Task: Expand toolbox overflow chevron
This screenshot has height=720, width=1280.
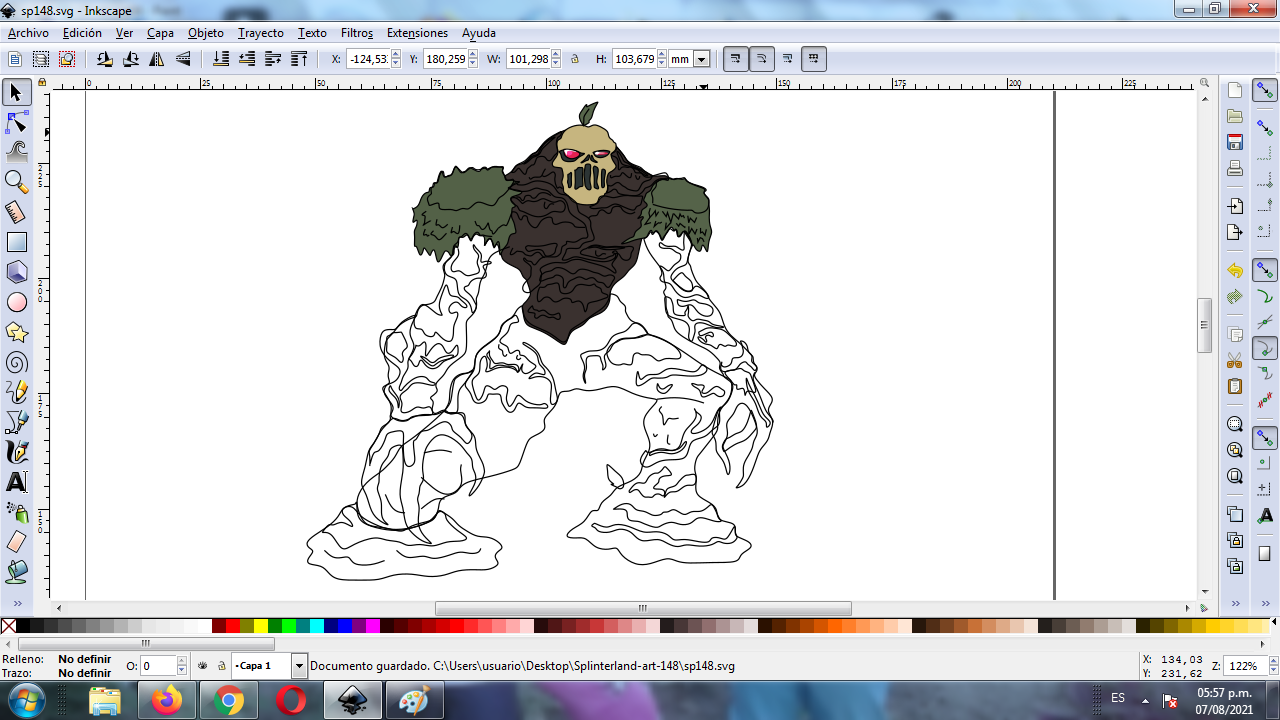Action: (x=16, y=603)
